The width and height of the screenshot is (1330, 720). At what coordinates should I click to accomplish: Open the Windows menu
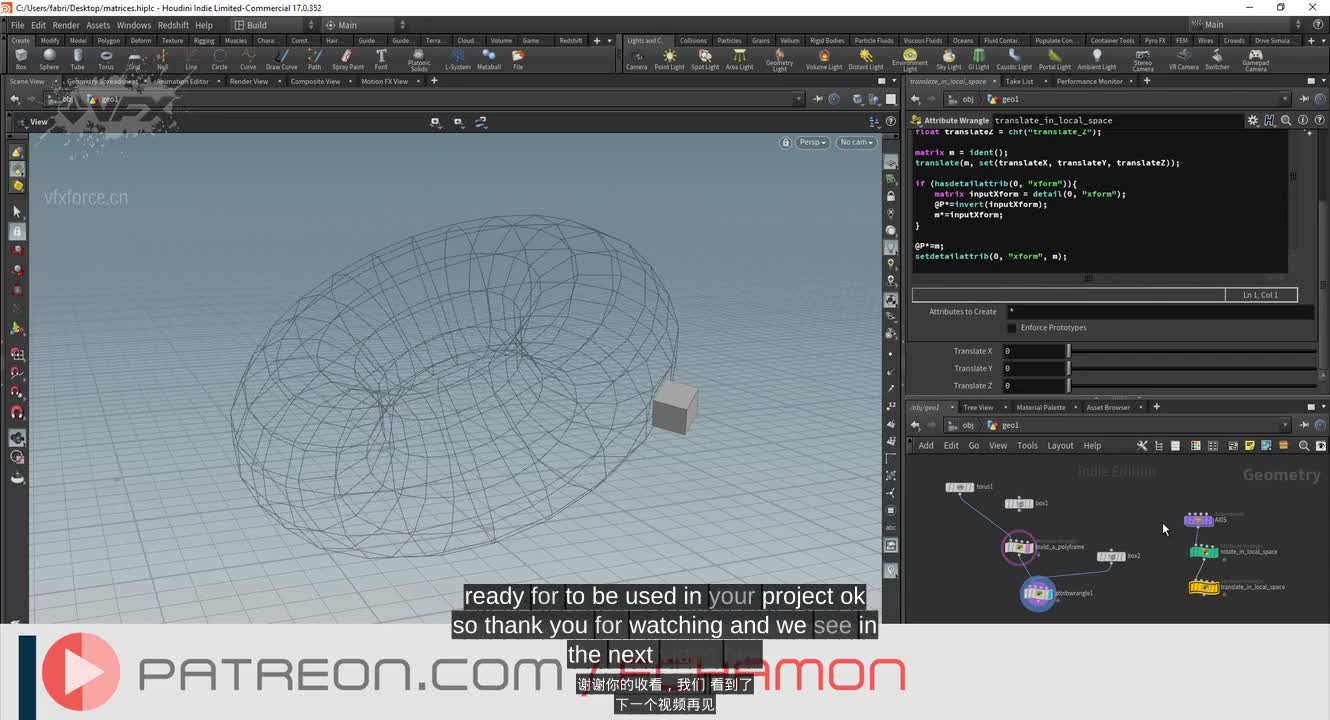click(x=132, y=24)
